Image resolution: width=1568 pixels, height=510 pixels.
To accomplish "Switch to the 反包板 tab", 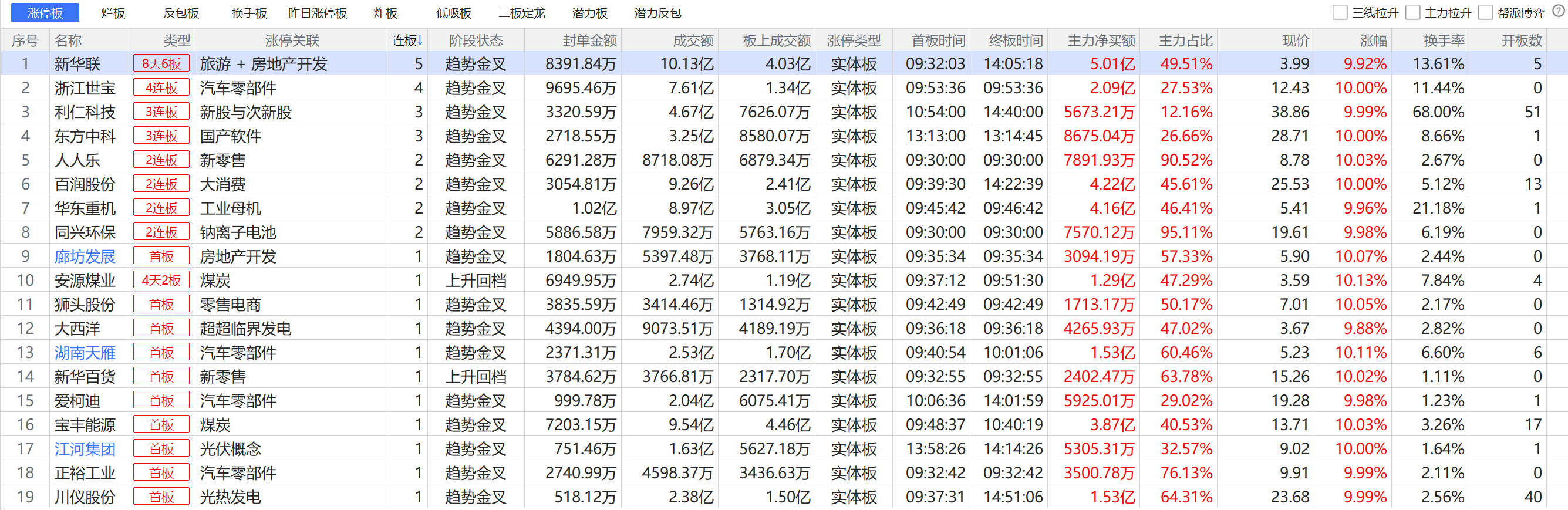I will (x=181, y=13).
